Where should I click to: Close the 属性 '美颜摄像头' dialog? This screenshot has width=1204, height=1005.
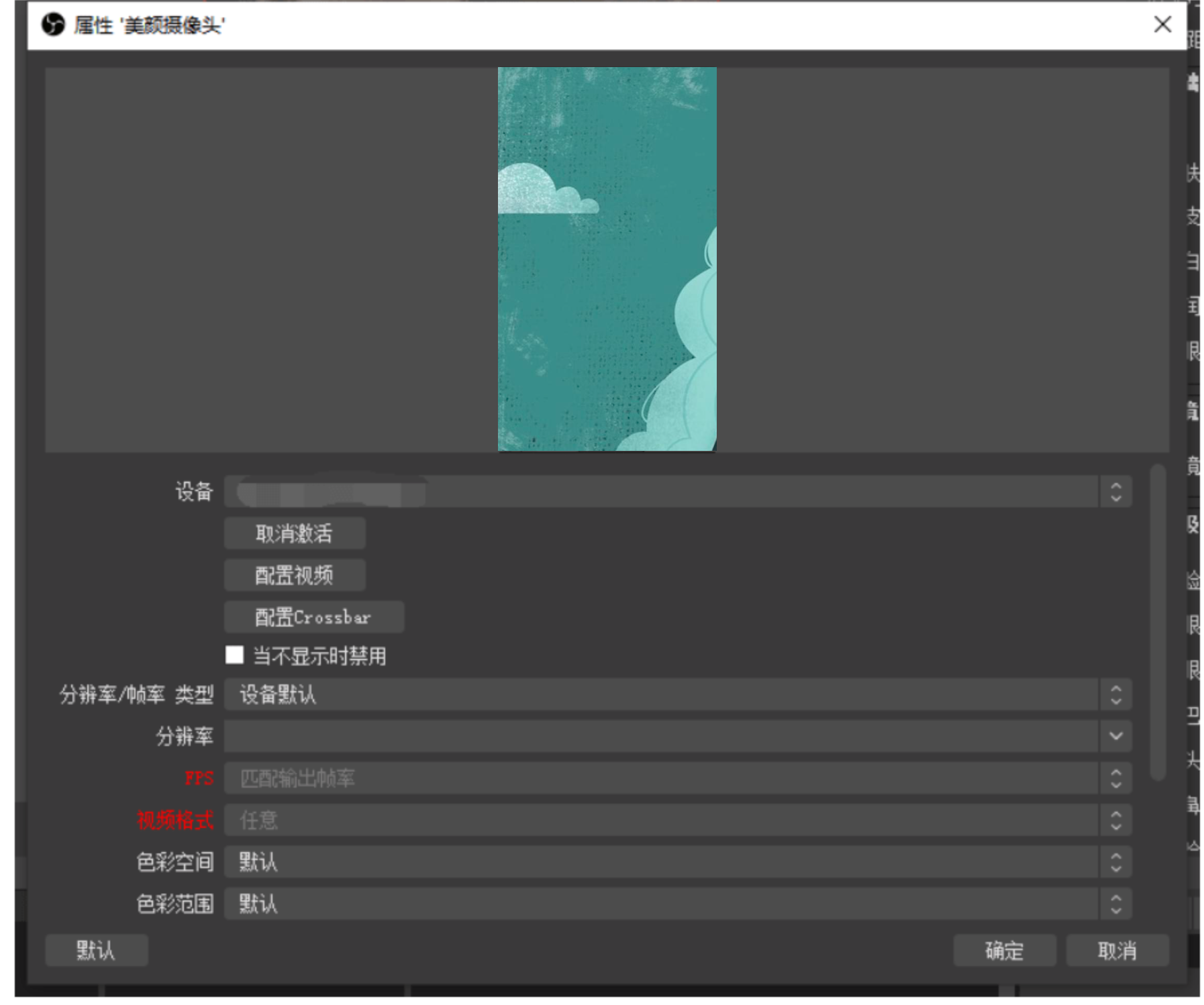click(1162, 25)
